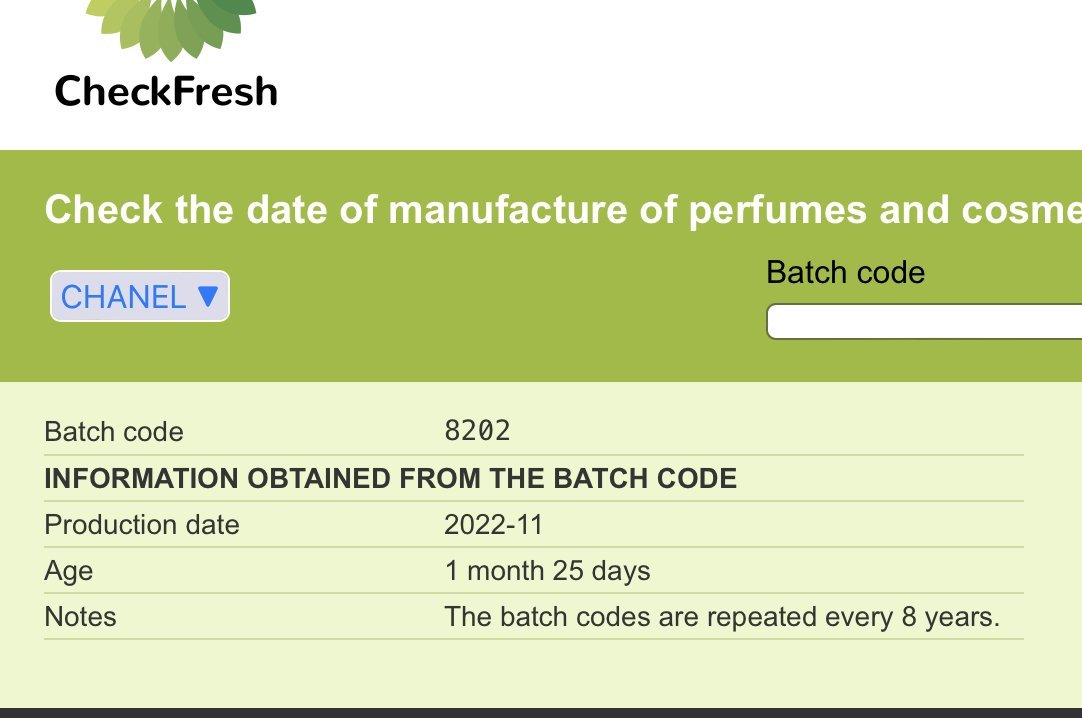This screenshot has height=718, width=1082.
Task: Click the dark footer bar at page bottom
Action: tap(541, 712)
